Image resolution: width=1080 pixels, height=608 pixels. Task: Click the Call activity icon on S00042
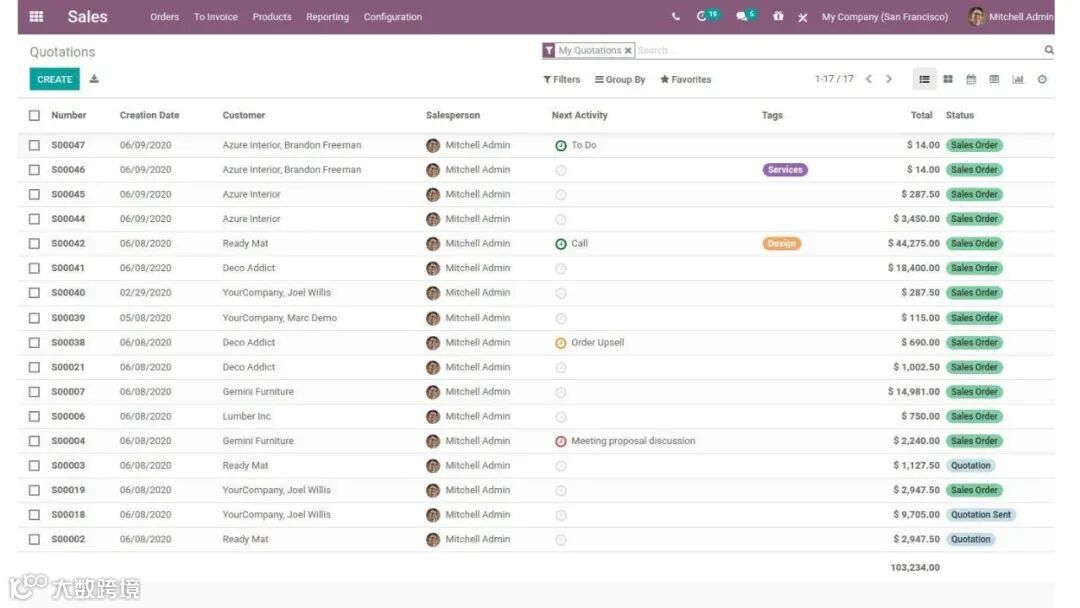click(561, 244)
